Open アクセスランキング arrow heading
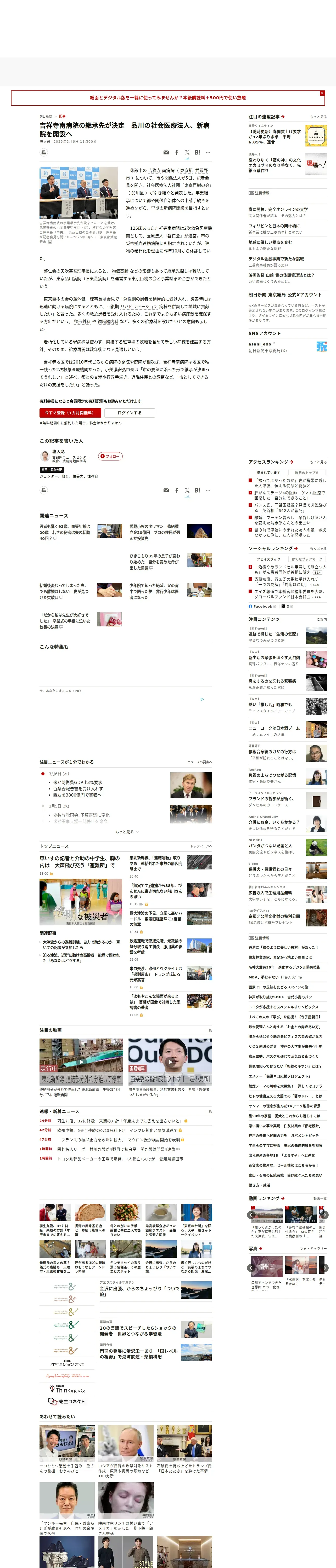Viewport: 336px width, 1568px height. pos(271,462)
